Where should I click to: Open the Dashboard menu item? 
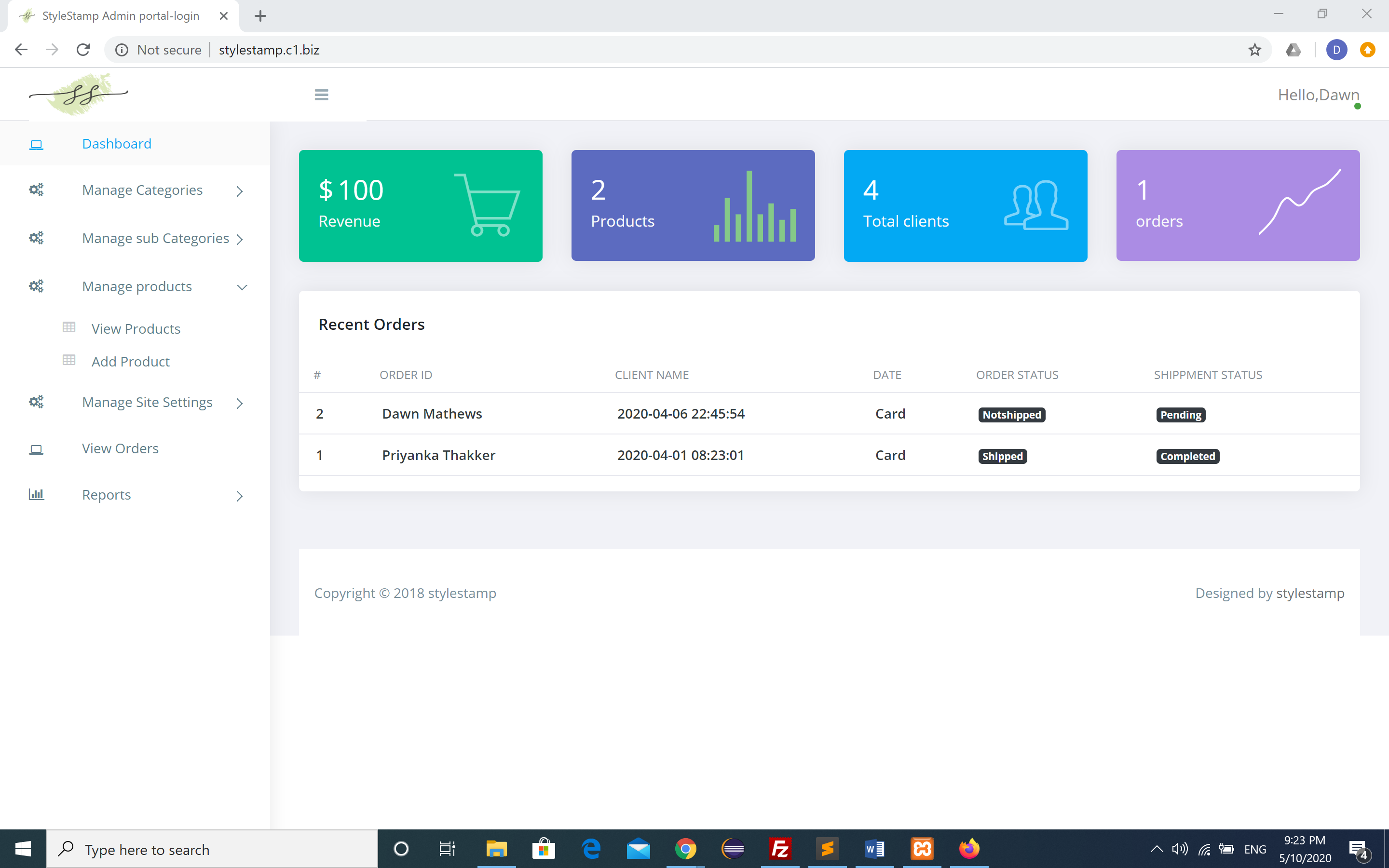pos(117,144)
